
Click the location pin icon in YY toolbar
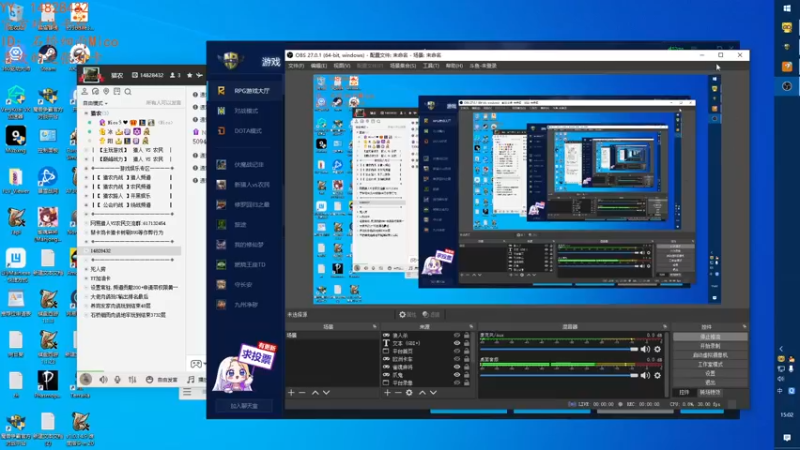click(106, 91)
